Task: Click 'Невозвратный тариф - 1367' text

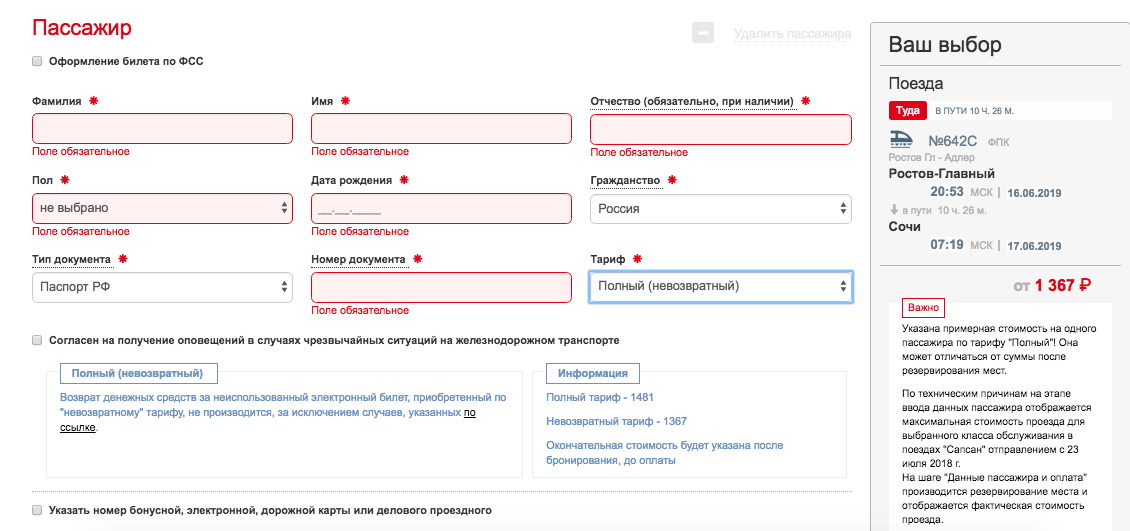Action: coord(616,421)
